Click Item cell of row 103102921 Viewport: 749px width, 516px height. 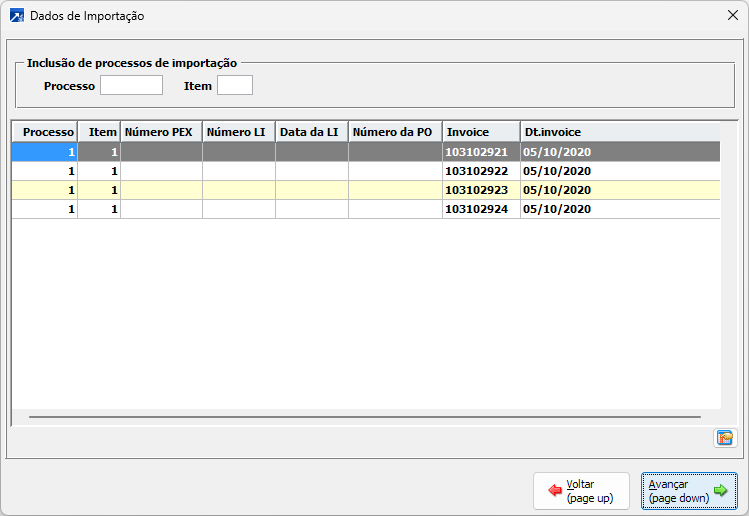click(x=99, y=152)
